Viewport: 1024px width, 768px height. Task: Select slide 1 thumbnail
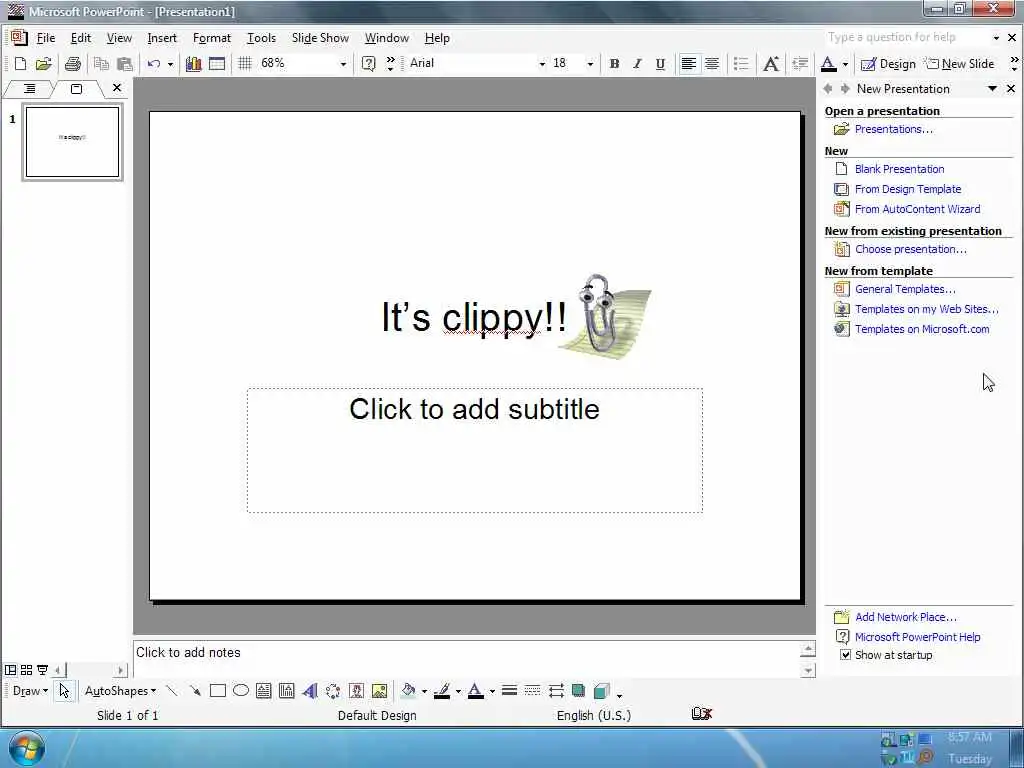72,142
